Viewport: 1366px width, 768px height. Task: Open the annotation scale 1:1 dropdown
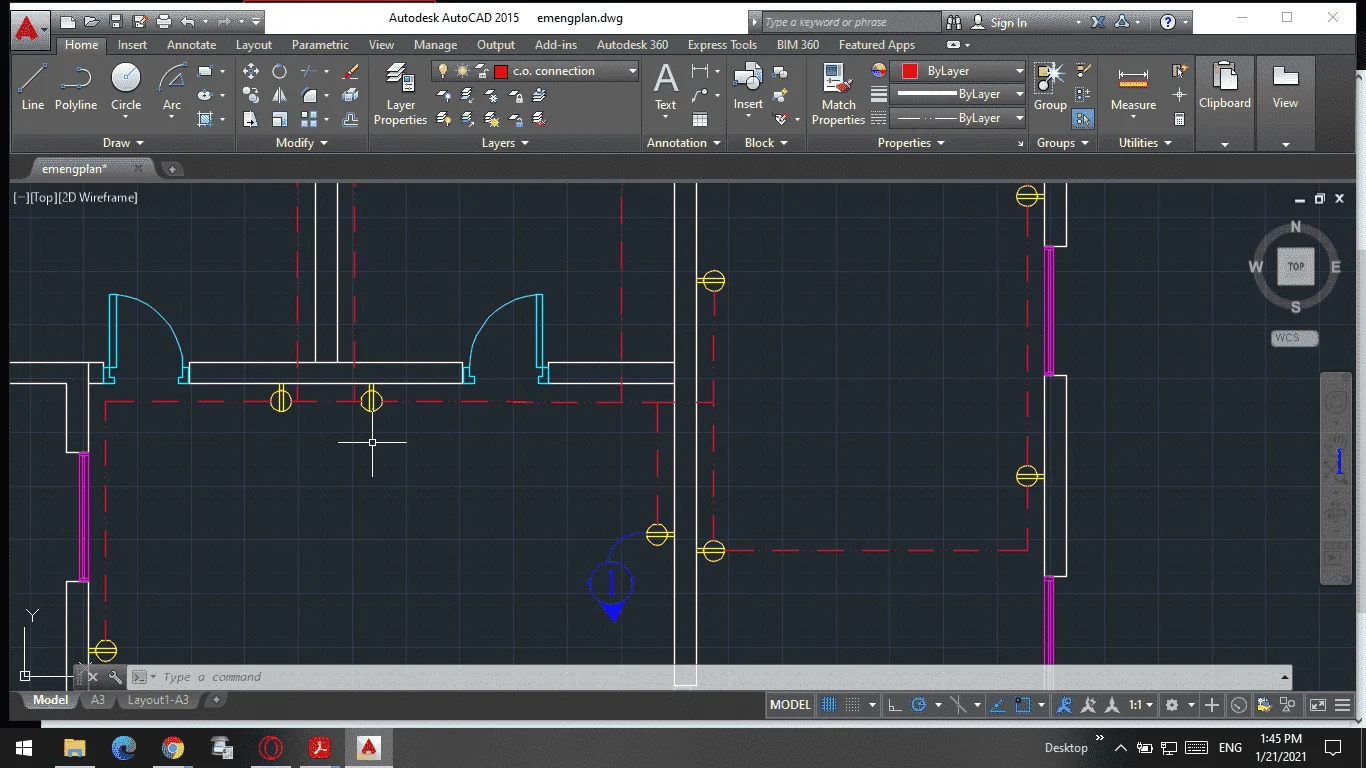point(1140,705)
